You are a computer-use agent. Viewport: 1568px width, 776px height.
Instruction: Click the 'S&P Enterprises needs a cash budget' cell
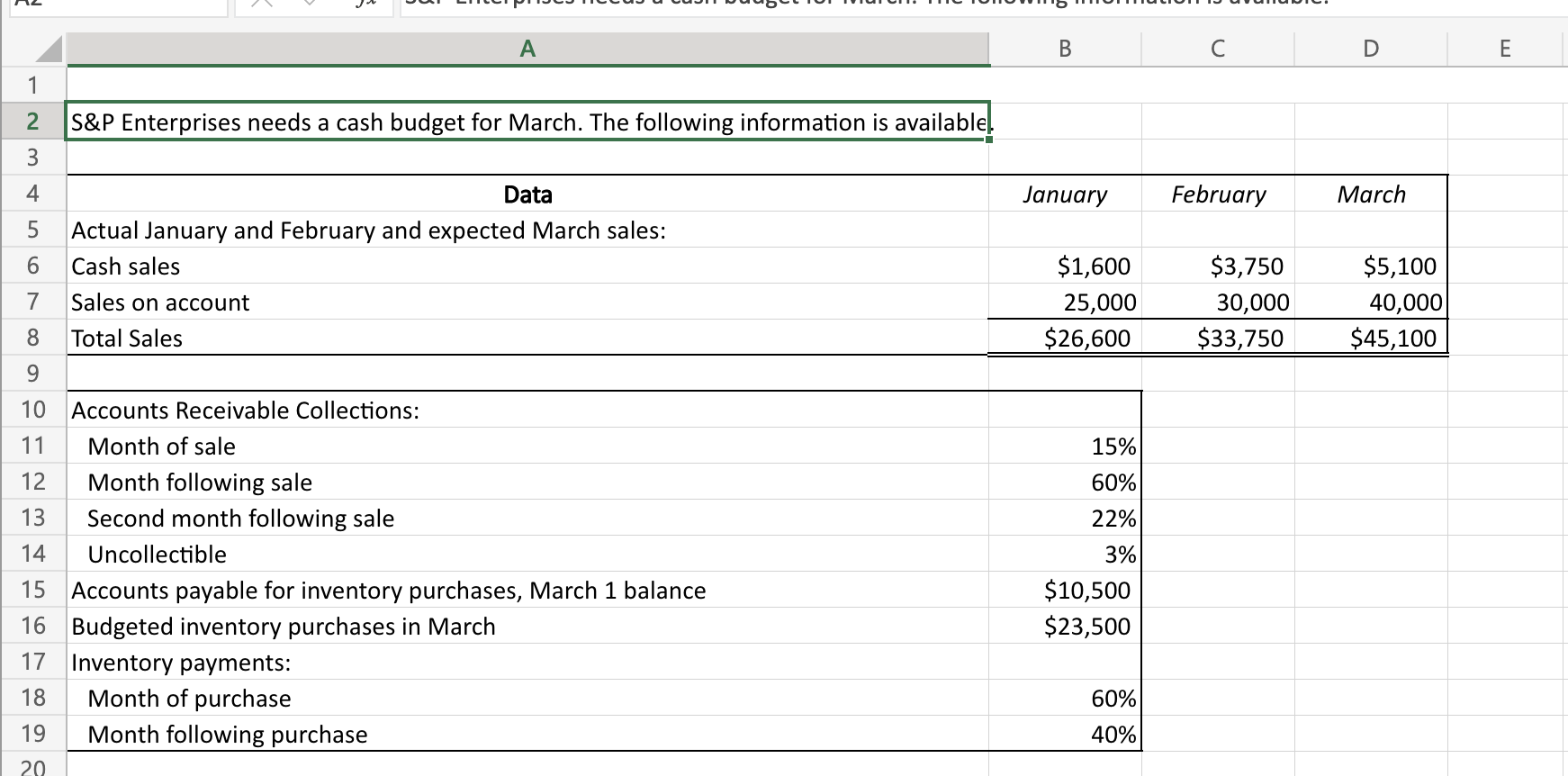point(528,122)
